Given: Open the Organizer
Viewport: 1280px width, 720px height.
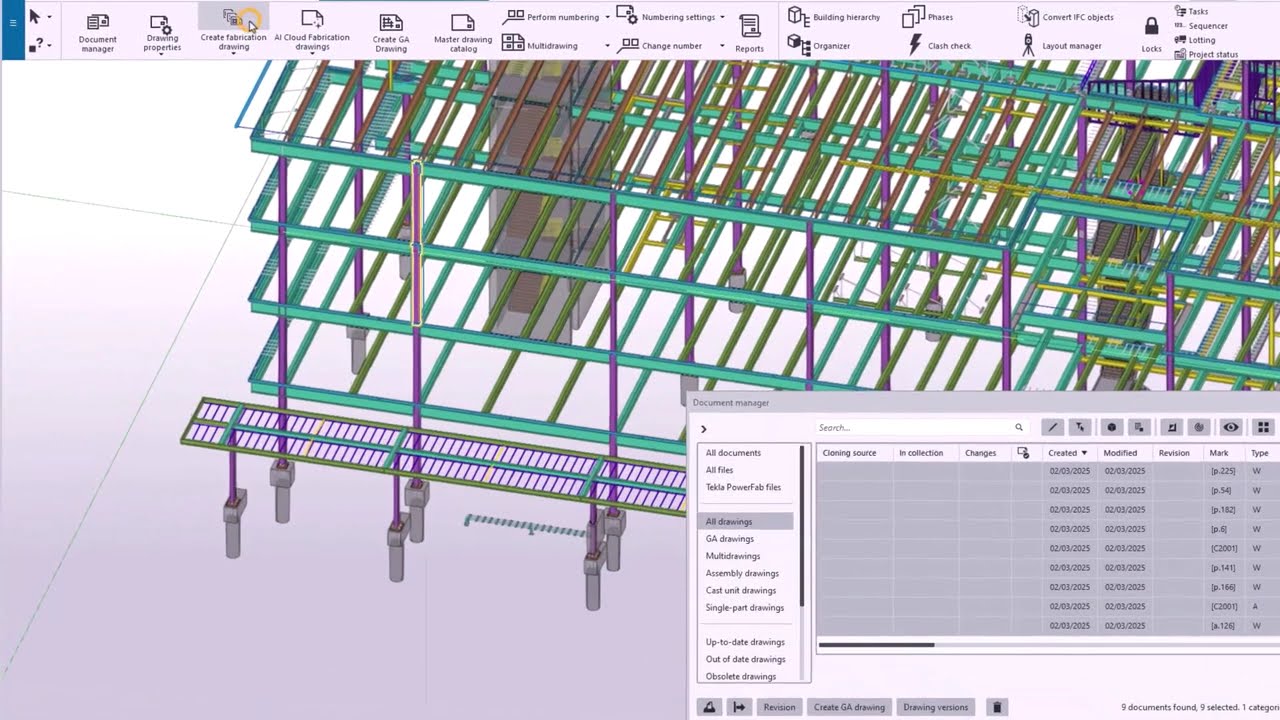Looking at the screenshot, I should pyautogui.click(x=819, y=45).
